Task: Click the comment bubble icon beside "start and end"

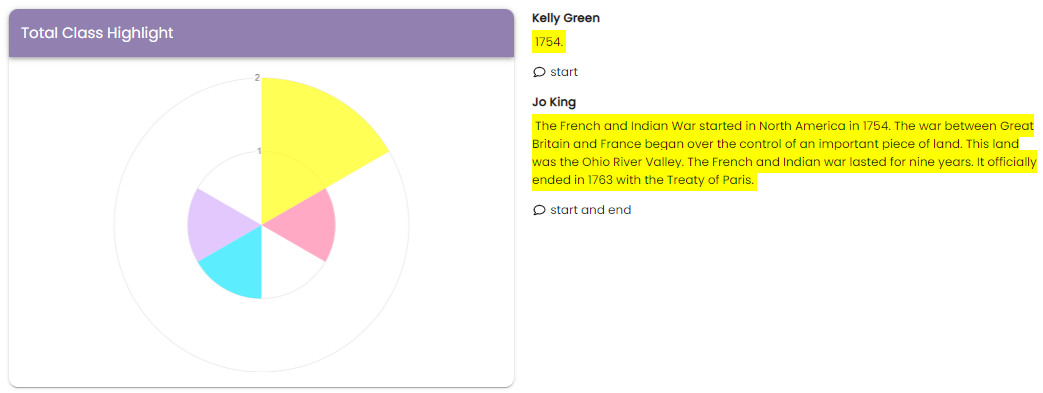Action: [x=539, y=210]
